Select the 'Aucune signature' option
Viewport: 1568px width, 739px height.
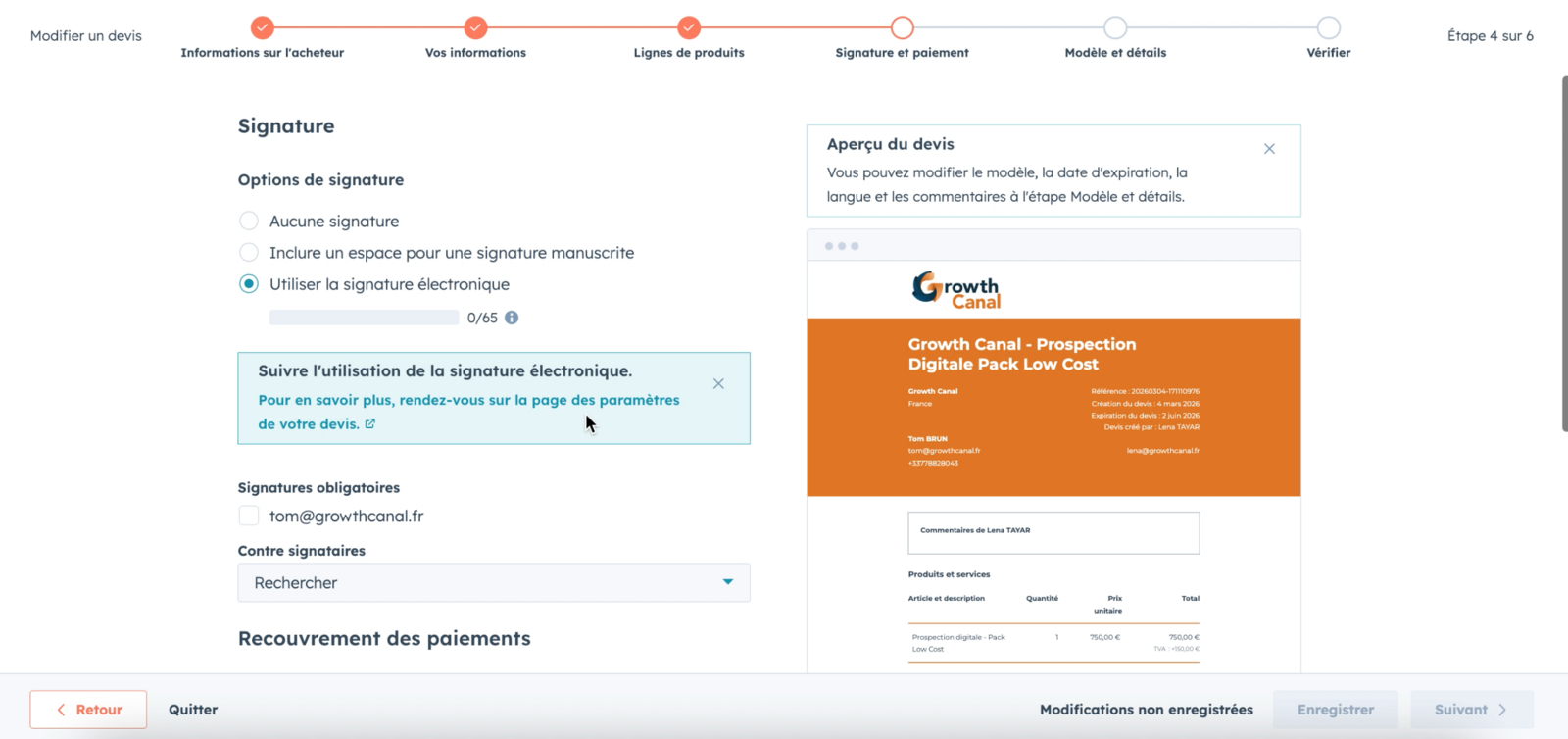click(249, 222)
